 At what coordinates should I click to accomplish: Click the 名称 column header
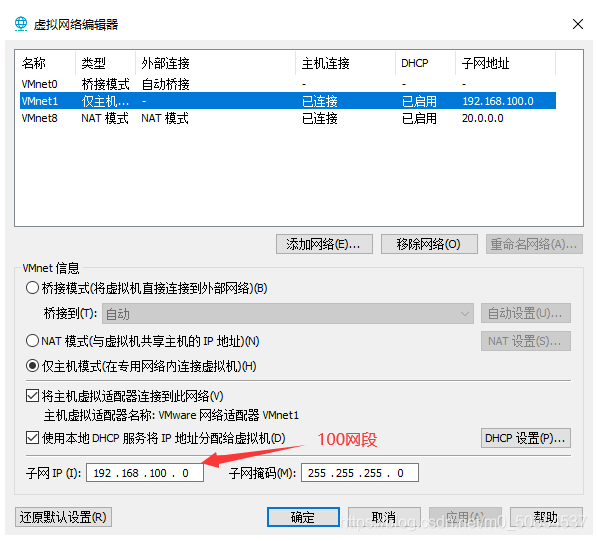pyautogui.click(x=46, y=63)
